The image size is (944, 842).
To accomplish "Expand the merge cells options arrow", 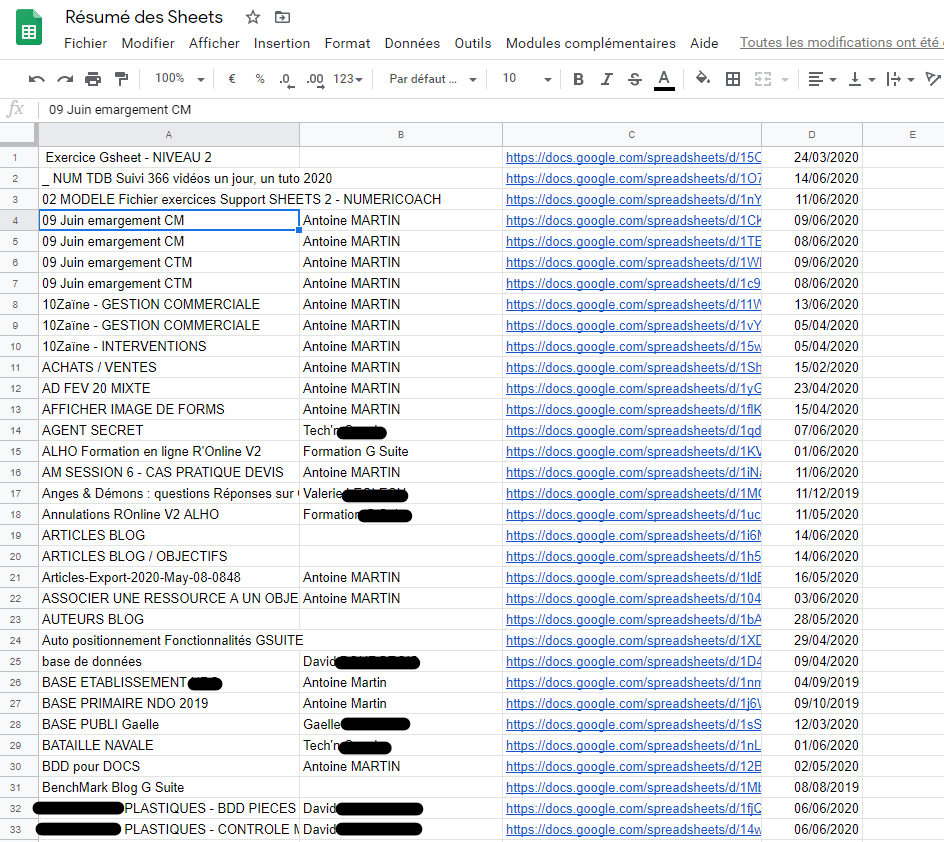I will (784, 79).
